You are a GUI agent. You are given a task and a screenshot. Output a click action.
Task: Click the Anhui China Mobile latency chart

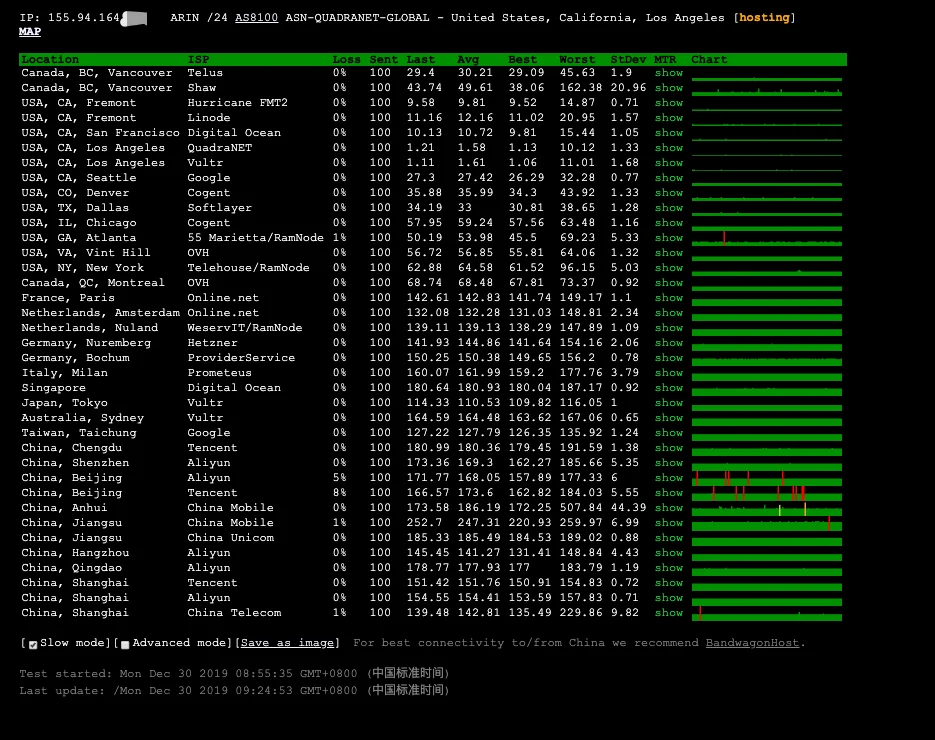(767, 508)
